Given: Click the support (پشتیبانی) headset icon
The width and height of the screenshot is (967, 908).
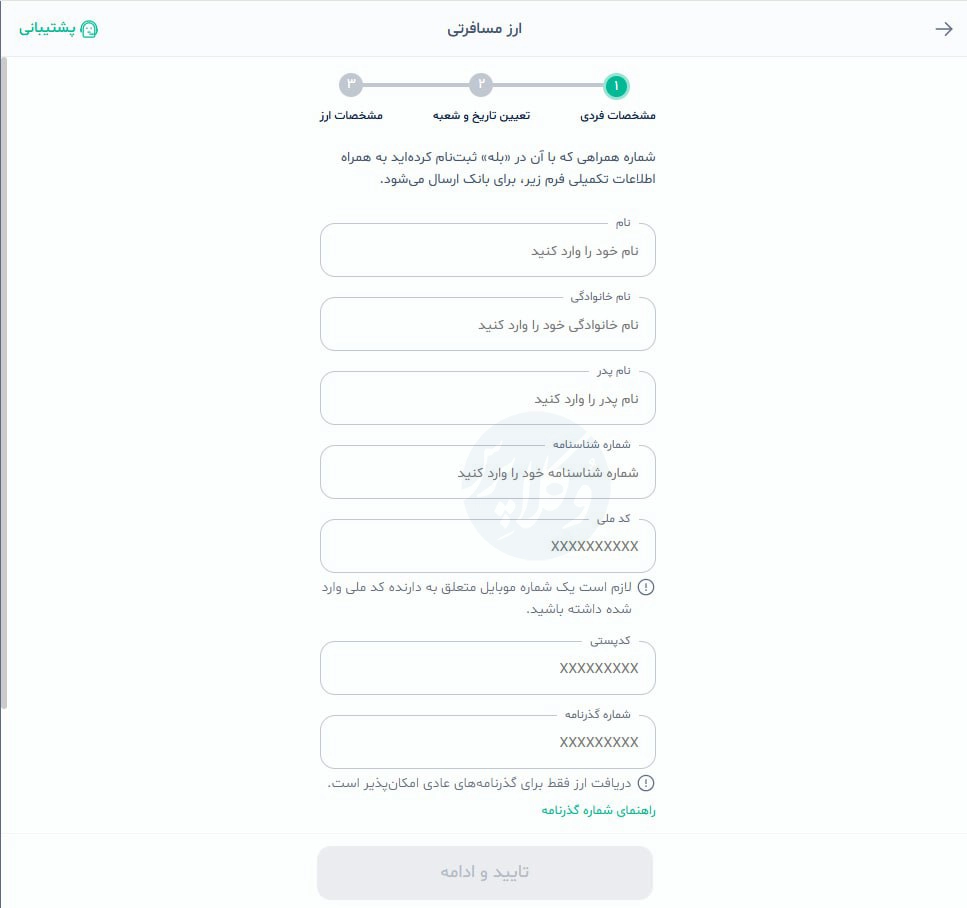Looking at the screenshot, I should [x=91, y=28].
